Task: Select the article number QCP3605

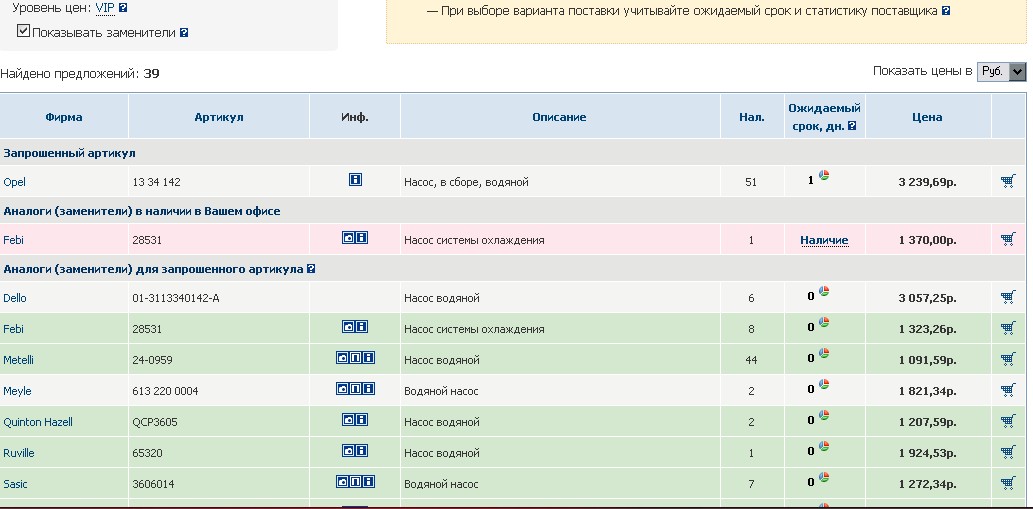Action: coord(155,421)
